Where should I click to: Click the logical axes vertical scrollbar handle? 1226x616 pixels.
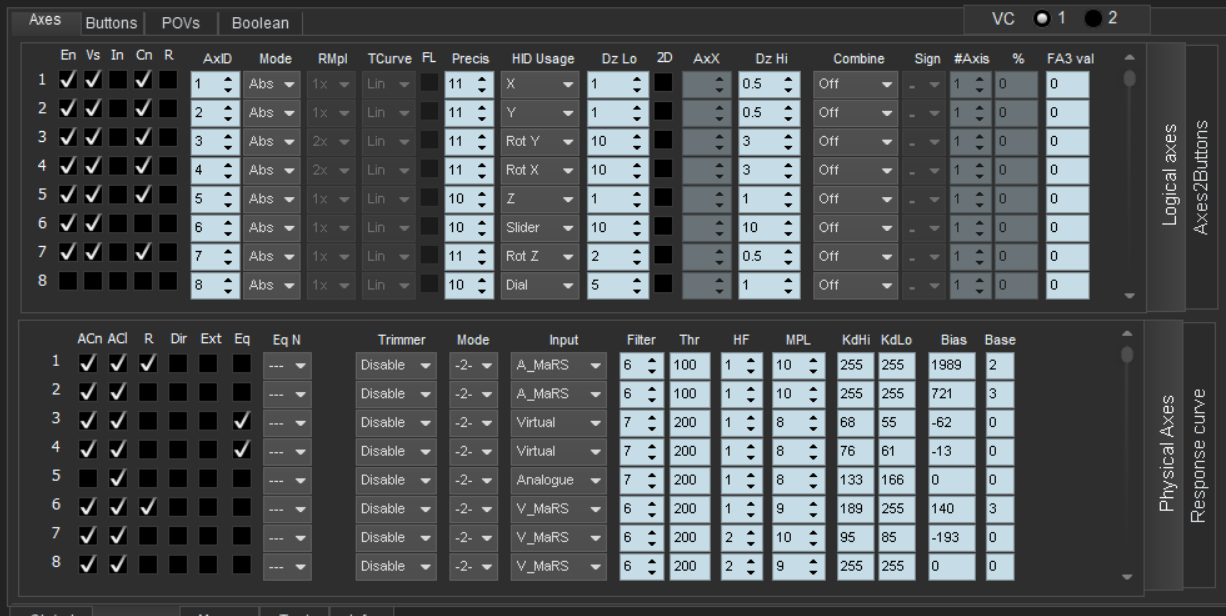(x=1130, y=77)
